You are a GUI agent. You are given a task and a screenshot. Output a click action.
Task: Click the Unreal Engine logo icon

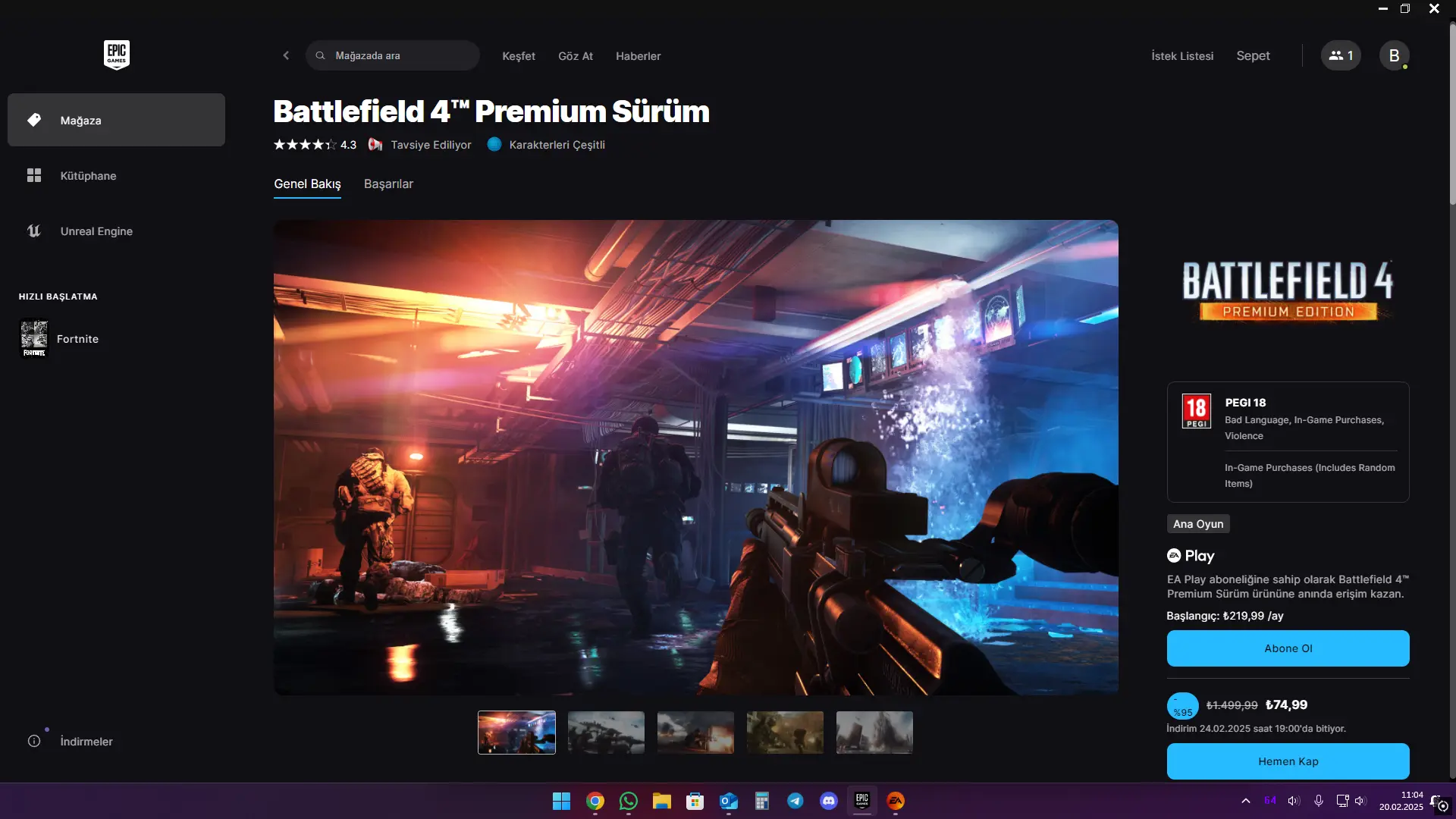[34, 231]
